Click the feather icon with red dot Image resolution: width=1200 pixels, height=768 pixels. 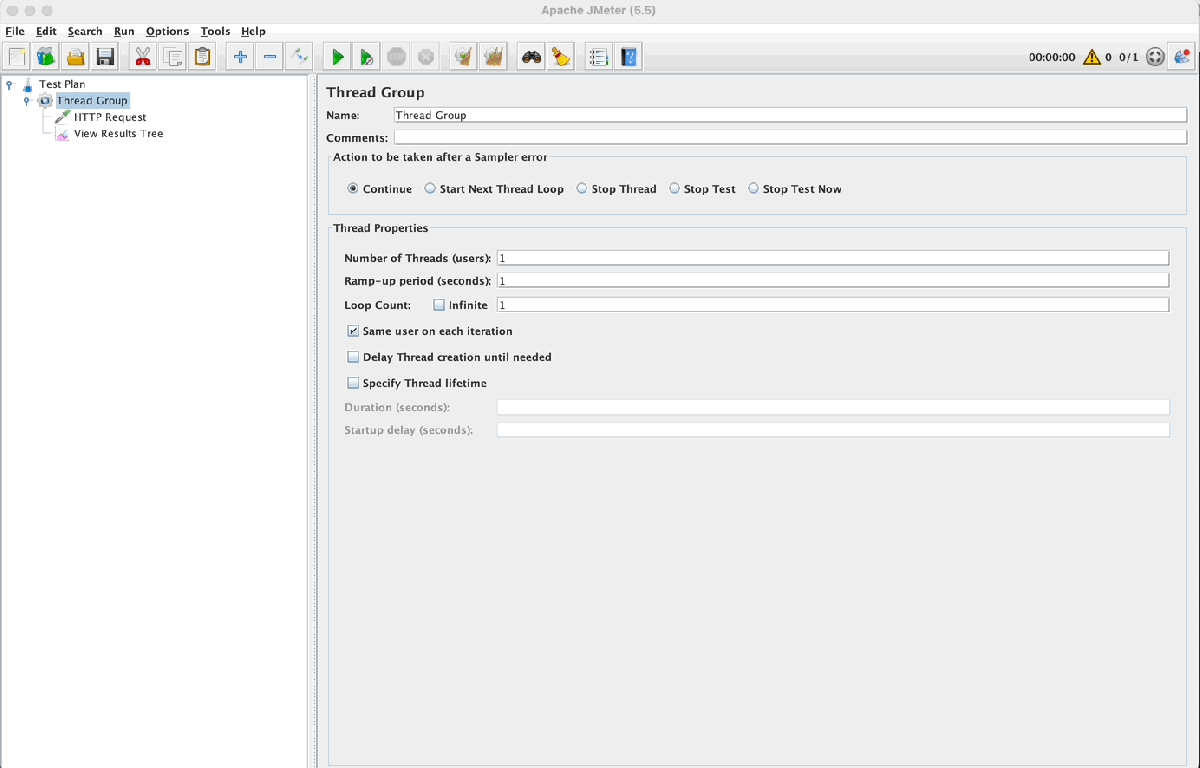coord(1182,57)
